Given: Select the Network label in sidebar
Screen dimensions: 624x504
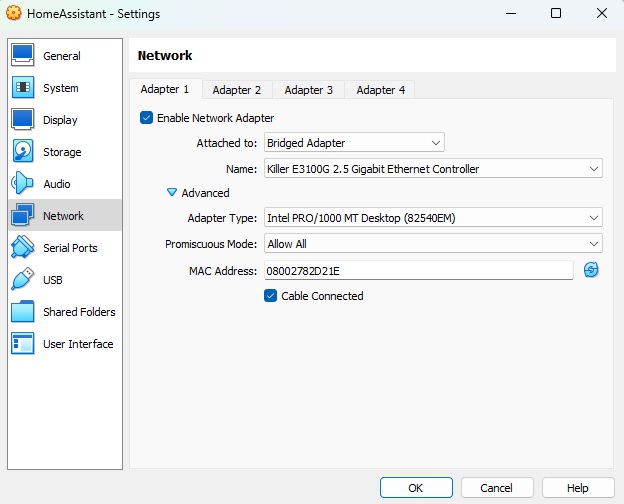Looking at the screenshot, I should click(63, 216).
